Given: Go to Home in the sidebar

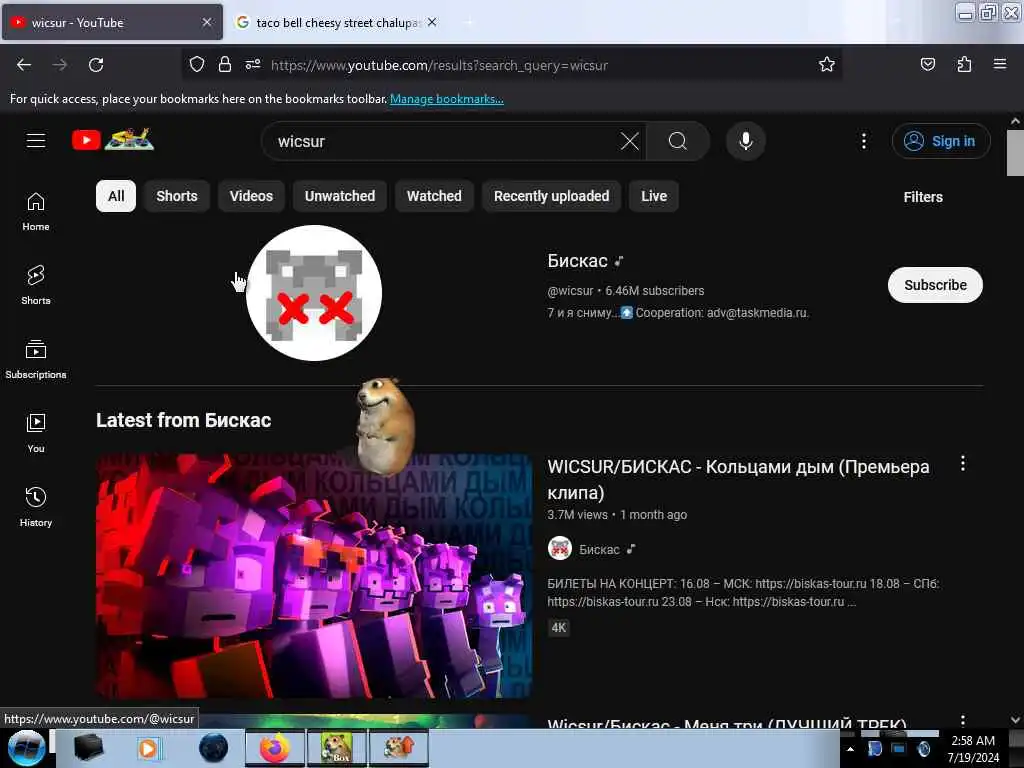Looking at the screenshot, I should click(x=36, y=212).
